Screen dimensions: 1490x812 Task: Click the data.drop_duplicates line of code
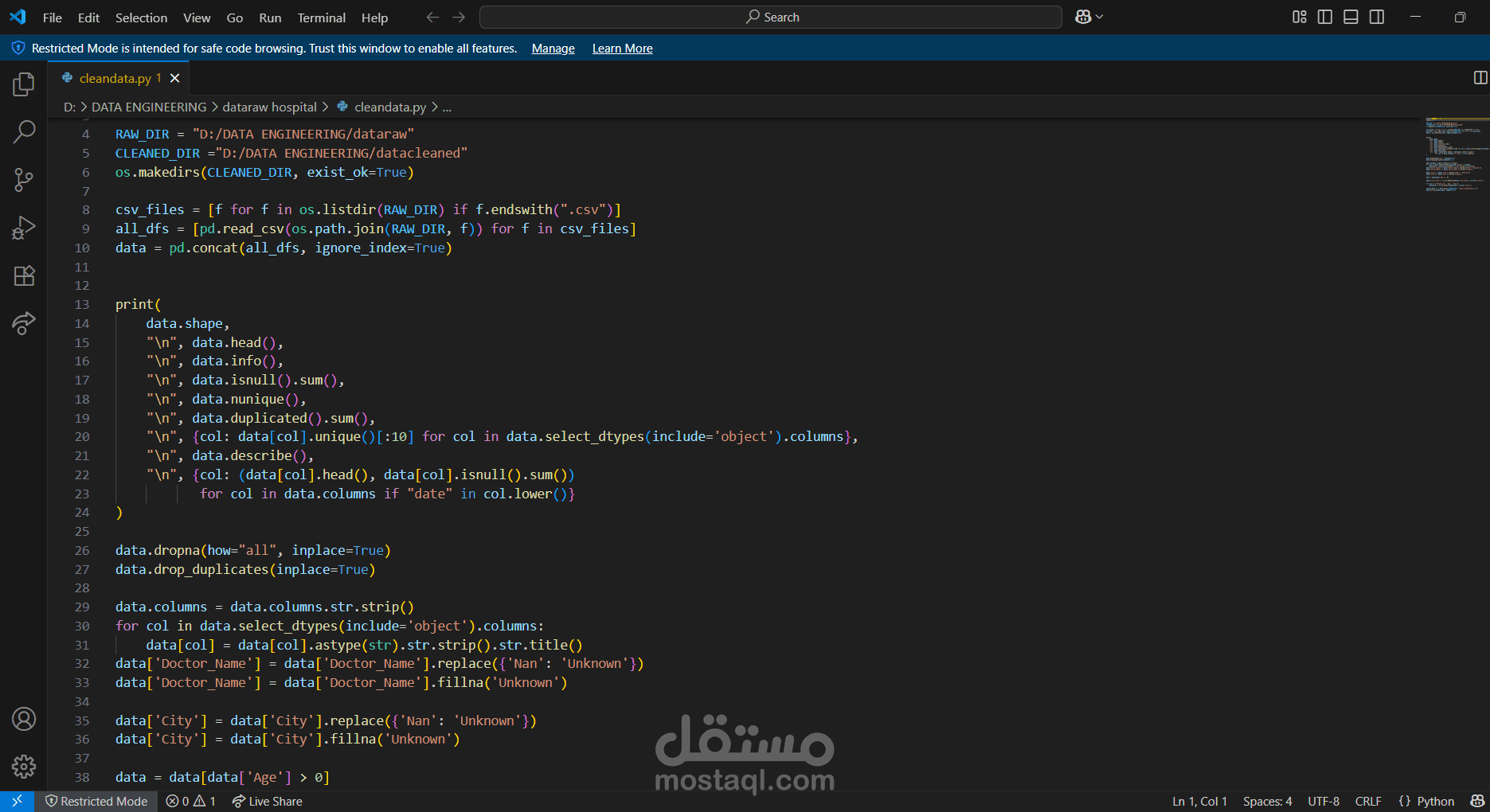click(x=245, y=569)
